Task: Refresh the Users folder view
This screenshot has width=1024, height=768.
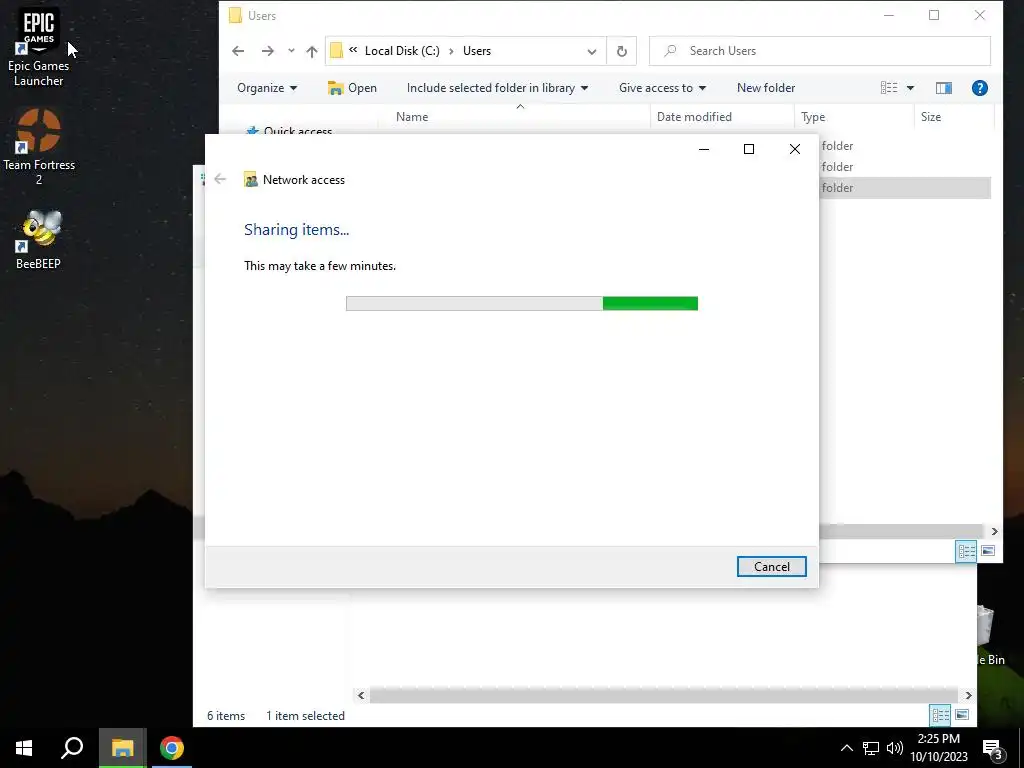Action: [622, 51]
